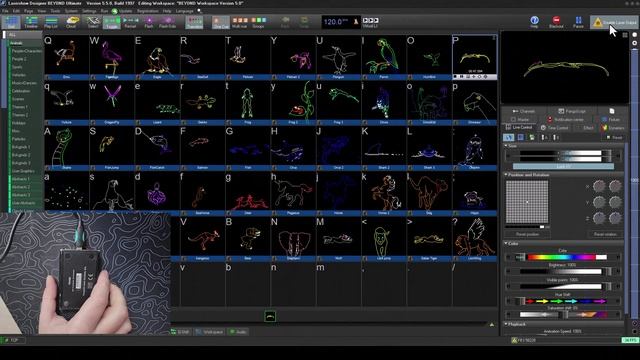
Task: Adjust the Visible points slider
Action: coord(562,287)
